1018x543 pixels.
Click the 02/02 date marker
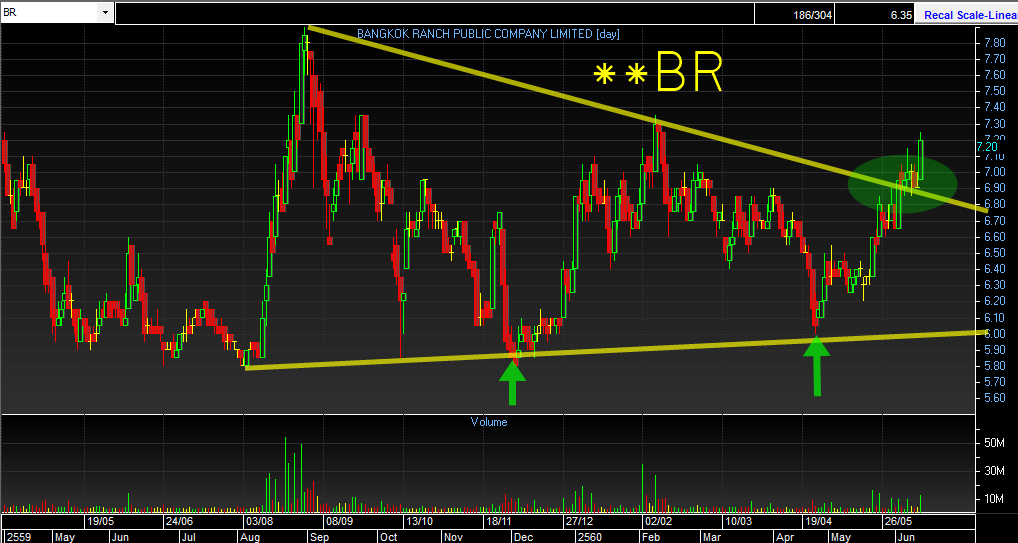[x=658, y=522]
